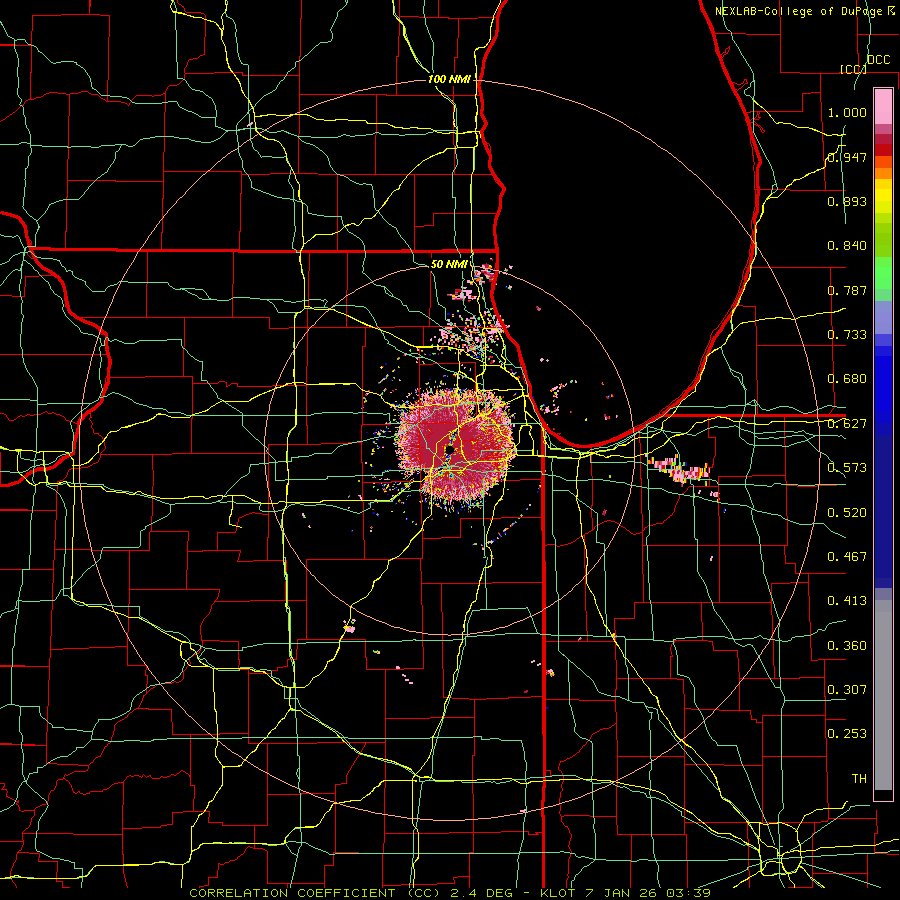Click the black radar site dot
900x900 pixels.
[x=450, y=449]
